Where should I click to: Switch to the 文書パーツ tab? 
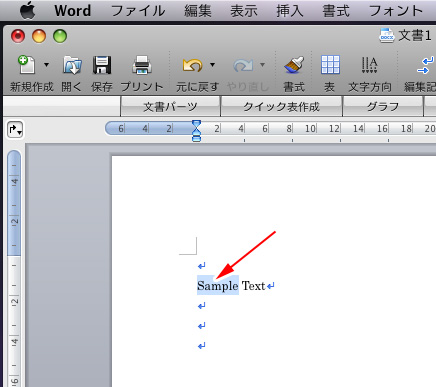tap(170, 107)
